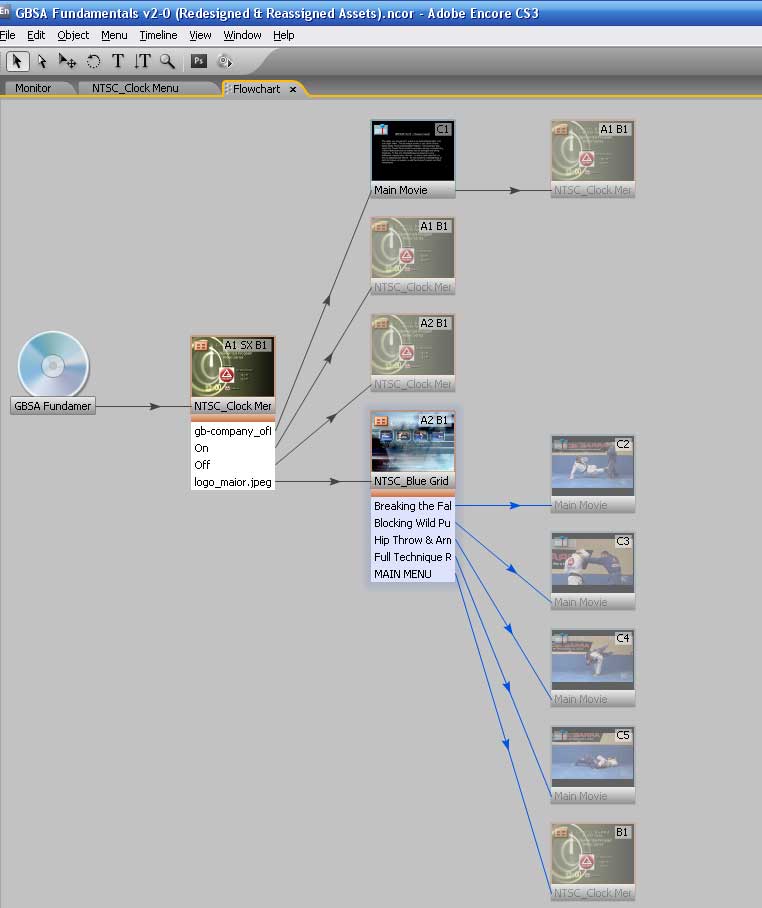Image resolution: width=762 pixels, height=908 pixels.
Task: Pick the horizontal Text tool
Action: coord(118,61)
